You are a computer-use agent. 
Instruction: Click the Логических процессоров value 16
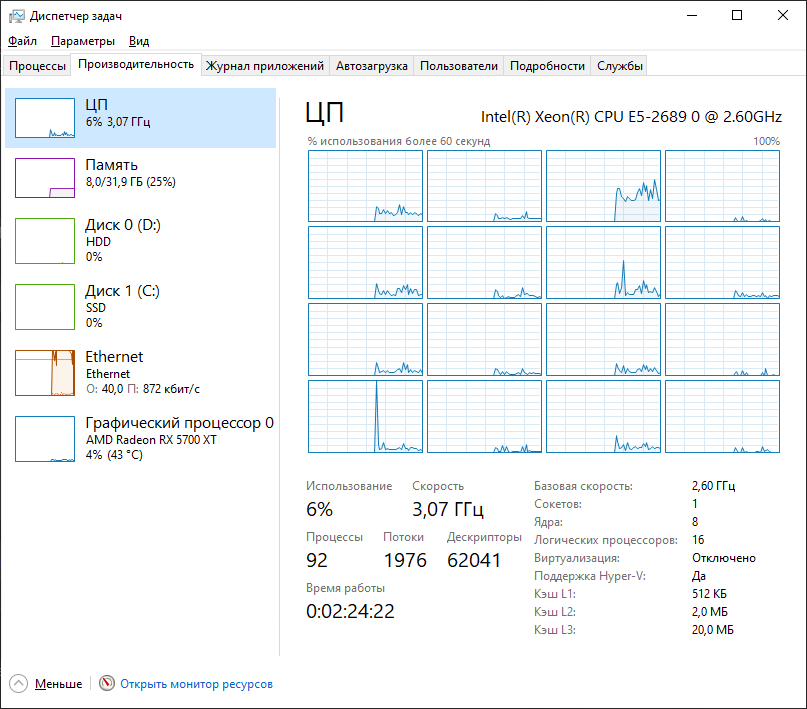tap(698, 540)
